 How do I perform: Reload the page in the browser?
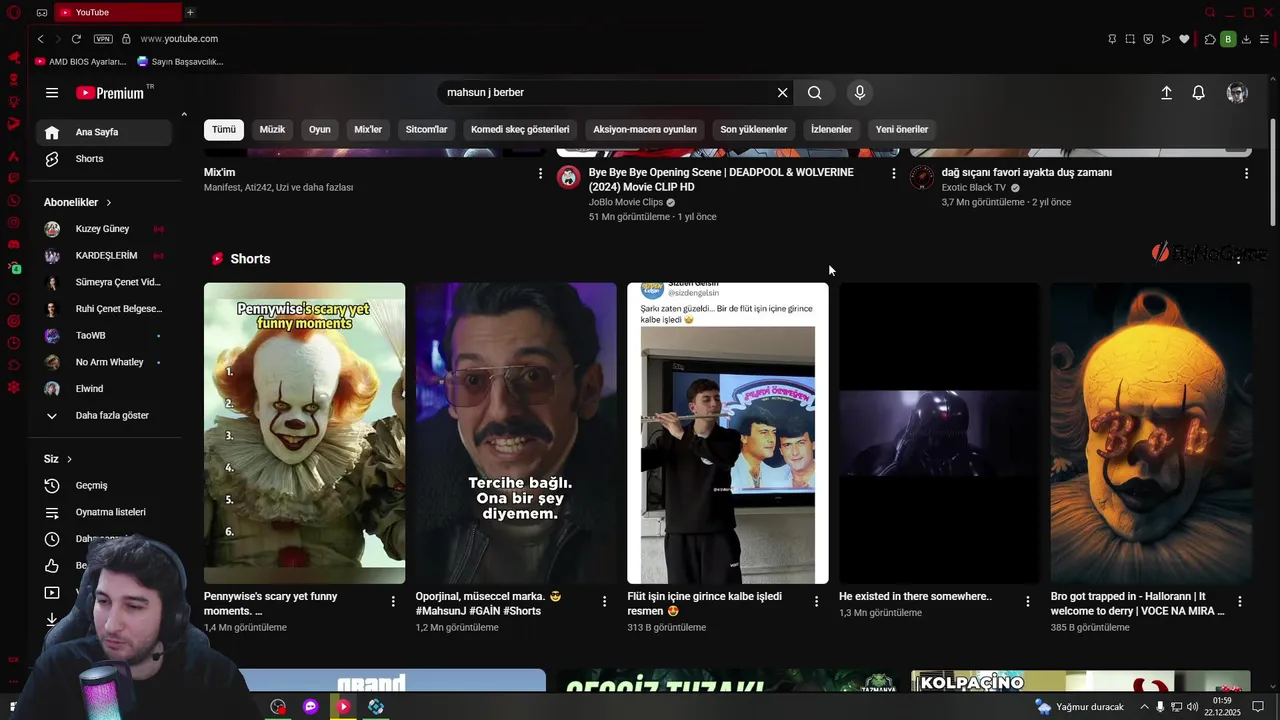coord(76,39)
